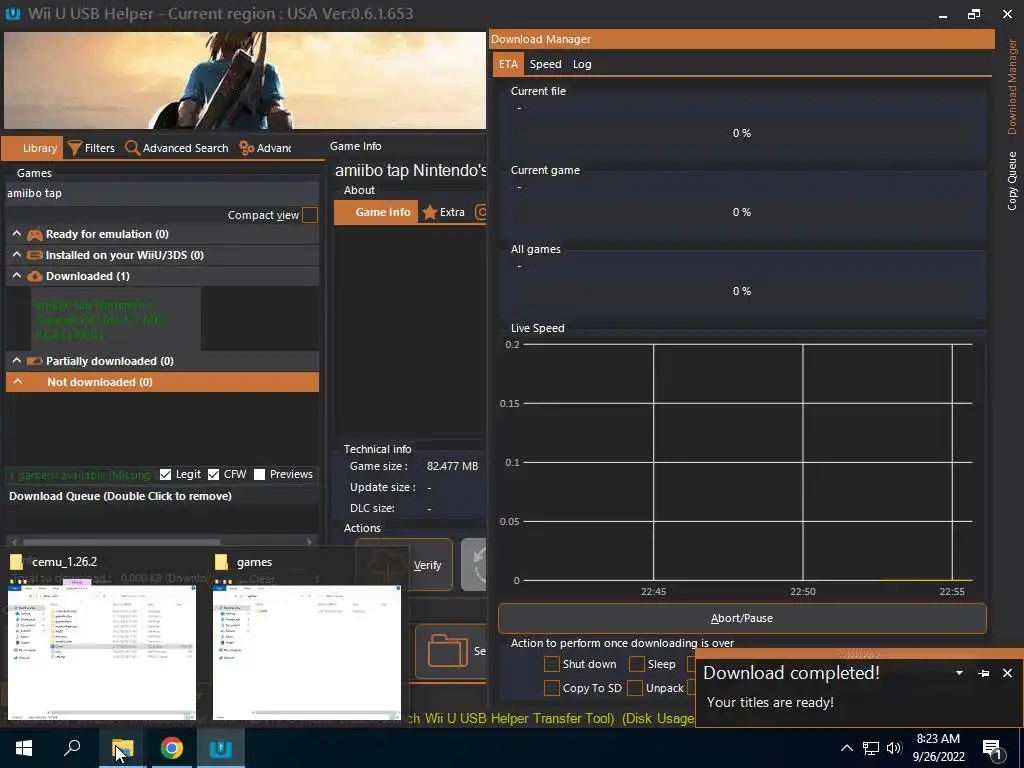1024x768 pixels.
Task: Click the Abort/Pause button
Action: pos(742,618)
